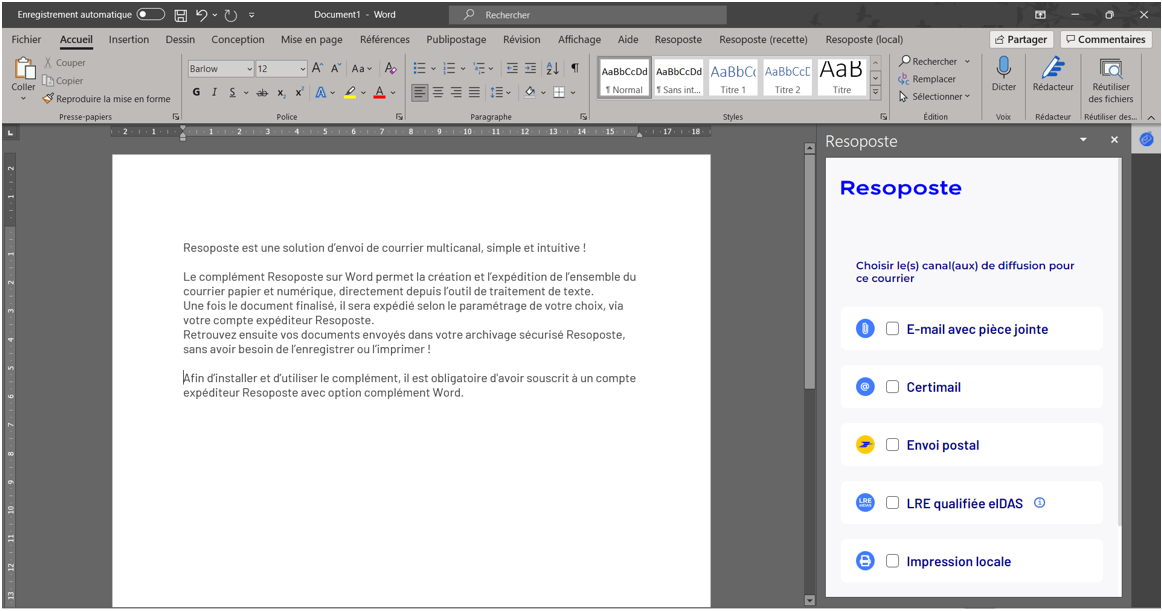Switch to the Mise en page tab

pyautogui.click(x=311, y=40)
